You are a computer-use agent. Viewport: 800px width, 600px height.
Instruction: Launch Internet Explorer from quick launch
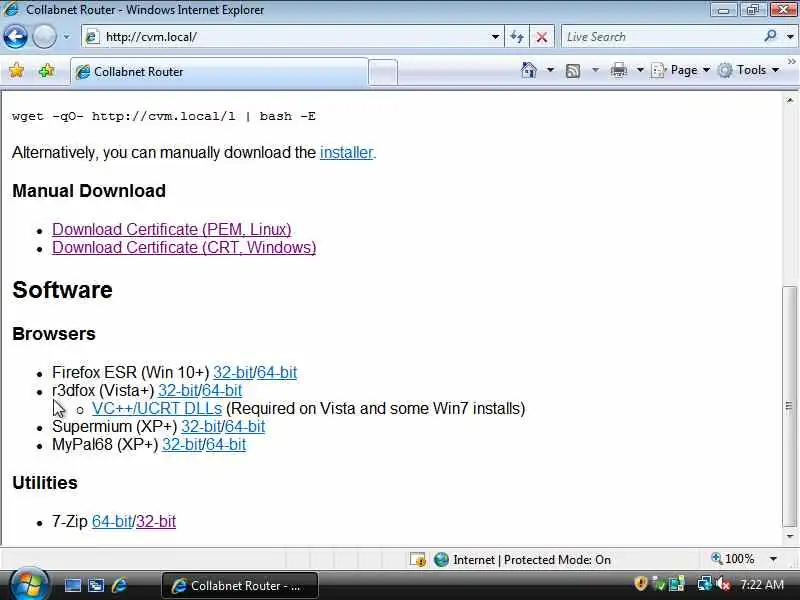[x=119, y=585]
